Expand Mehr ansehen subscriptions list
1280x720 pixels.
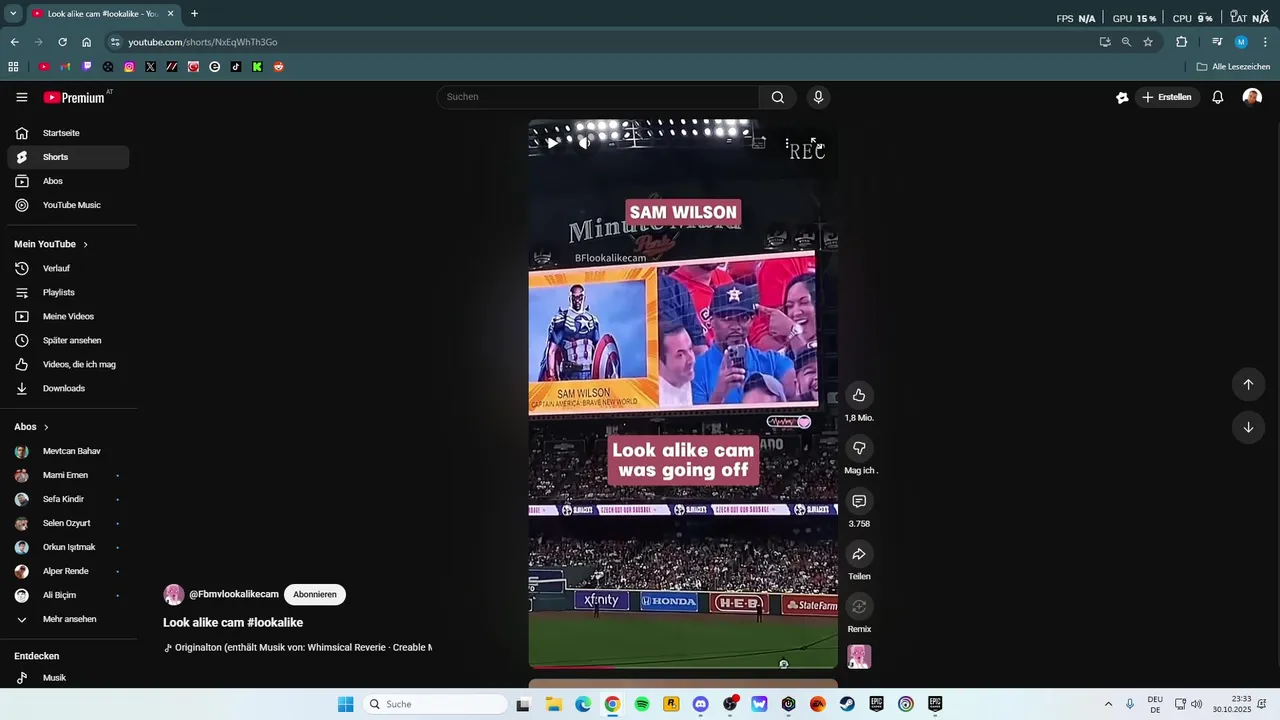68,619
